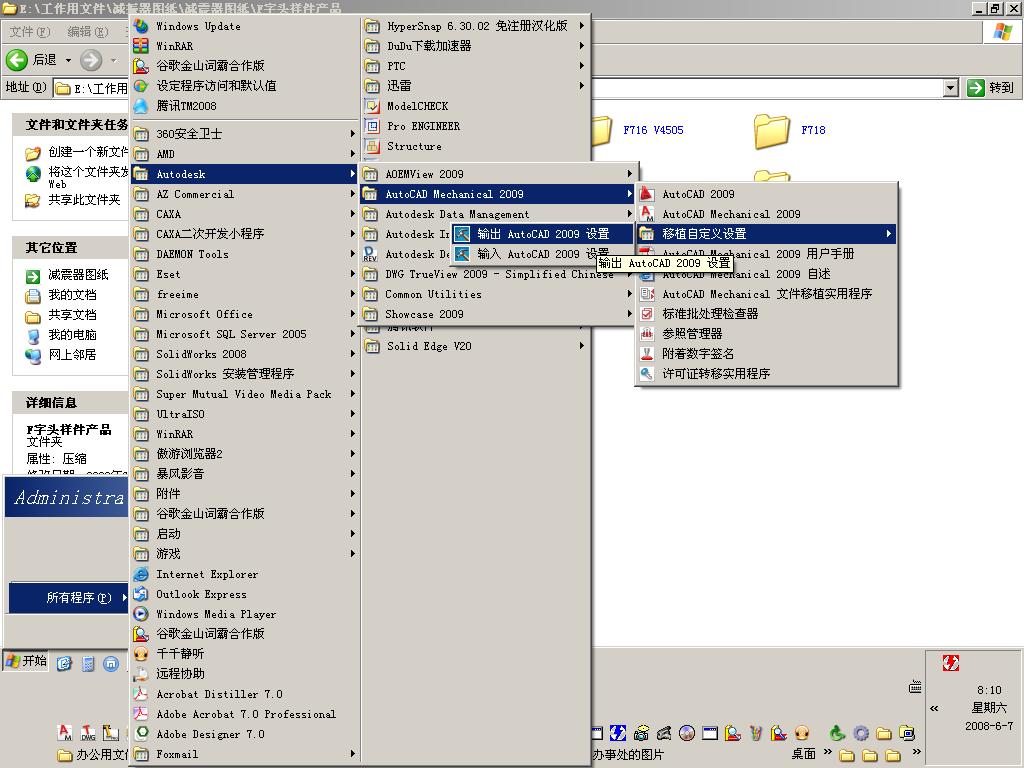The width and height of the screenshot is (1024, 768).
Task: Open Common Utilities submenu
Action: tap(498, 295)
